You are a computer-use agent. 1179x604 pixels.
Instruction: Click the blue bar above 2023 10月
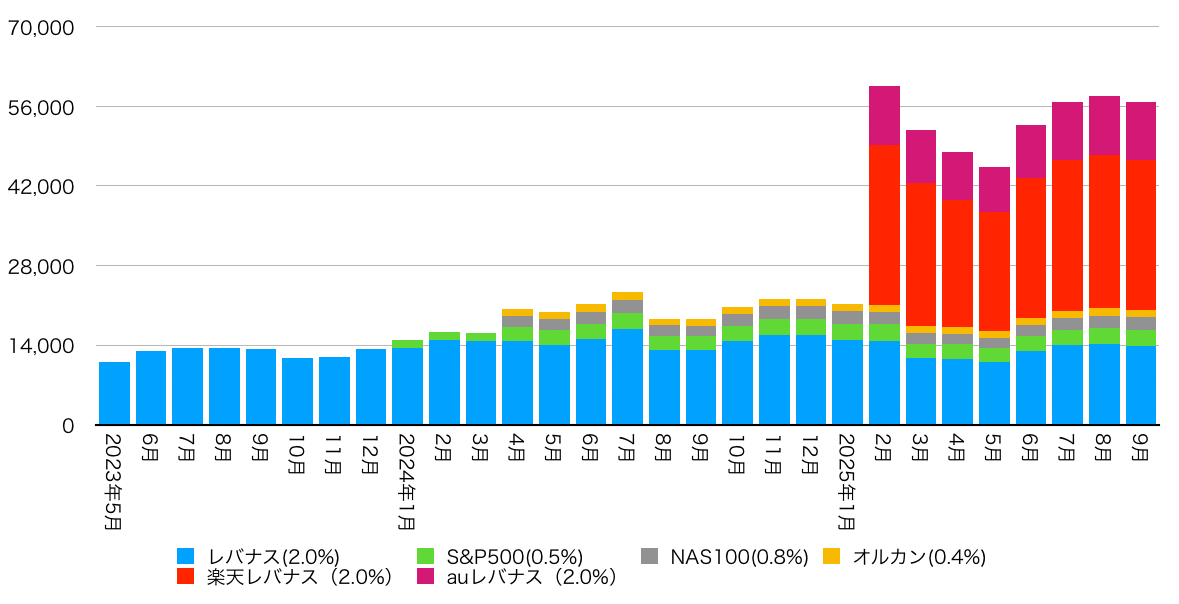pyautogui.click(x=298, y=391)
